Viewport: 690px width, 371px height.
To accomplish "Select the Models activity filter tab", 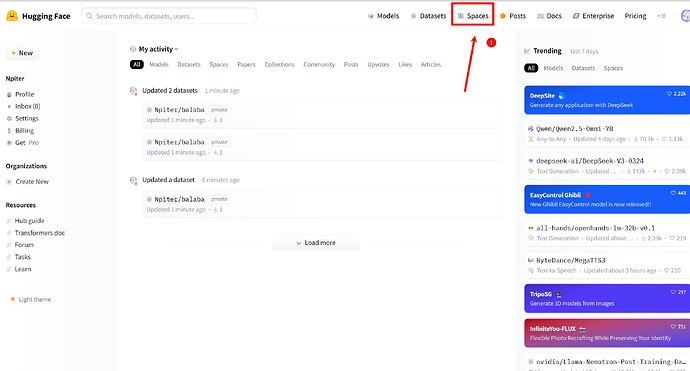I will coord(159,64).
